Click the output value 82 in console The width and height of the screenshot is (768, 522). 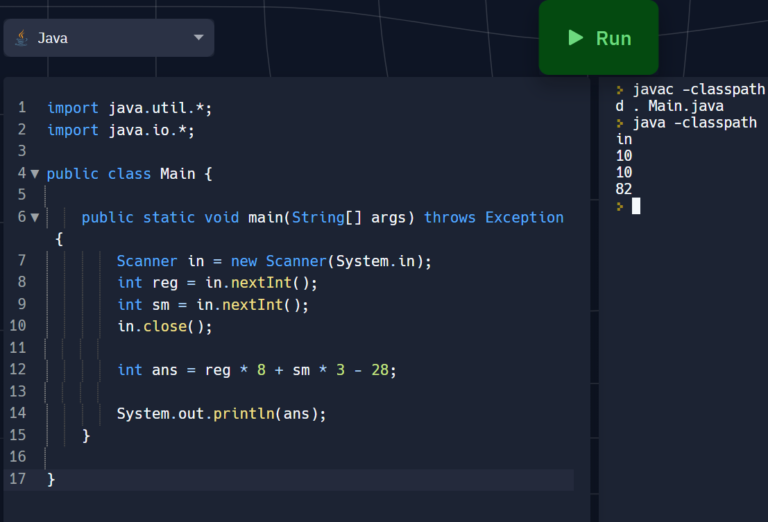[624, 189]
